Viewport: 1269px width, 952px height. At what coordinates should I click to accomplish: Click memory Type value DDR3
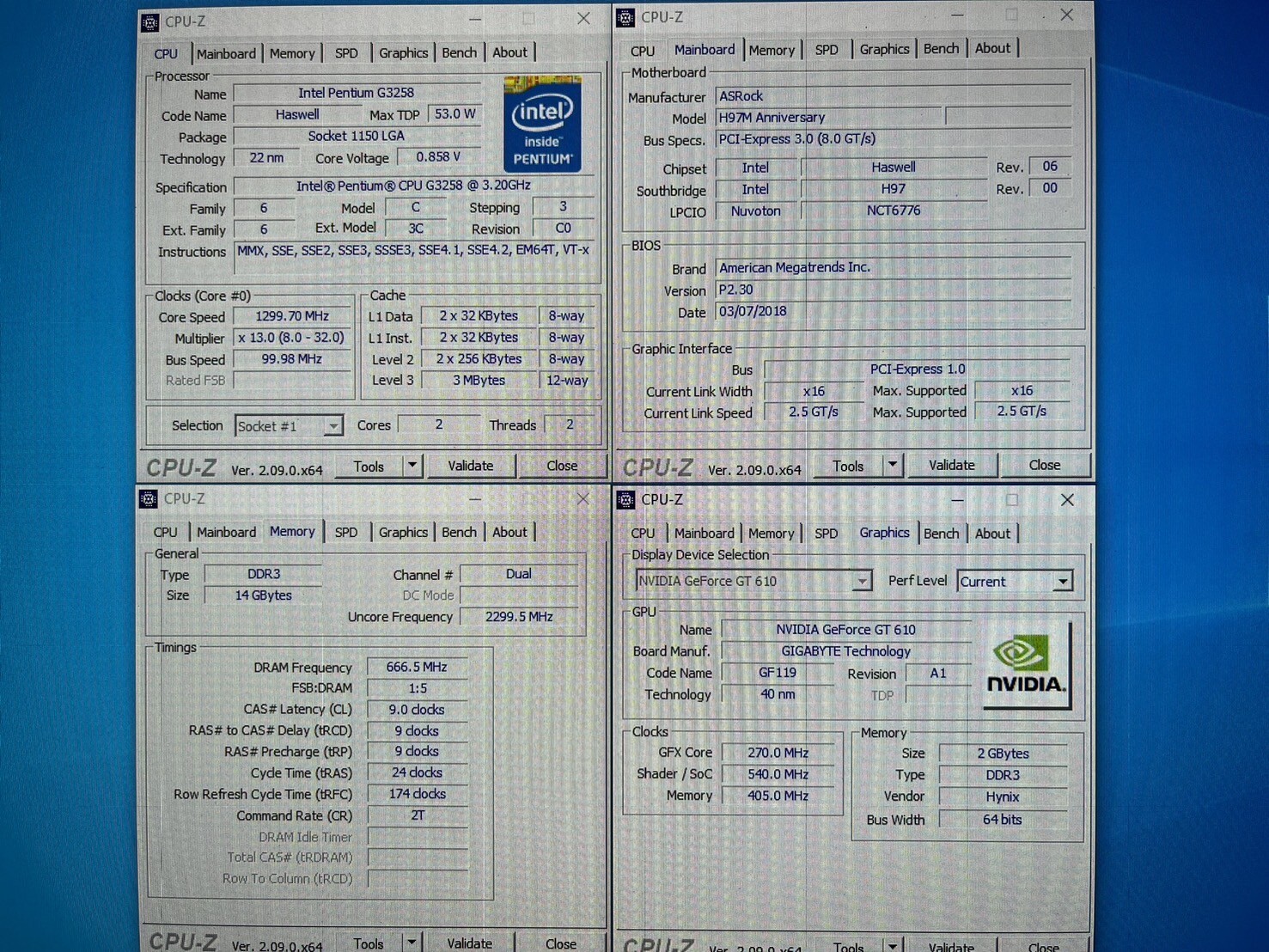(x=264, y=574)
